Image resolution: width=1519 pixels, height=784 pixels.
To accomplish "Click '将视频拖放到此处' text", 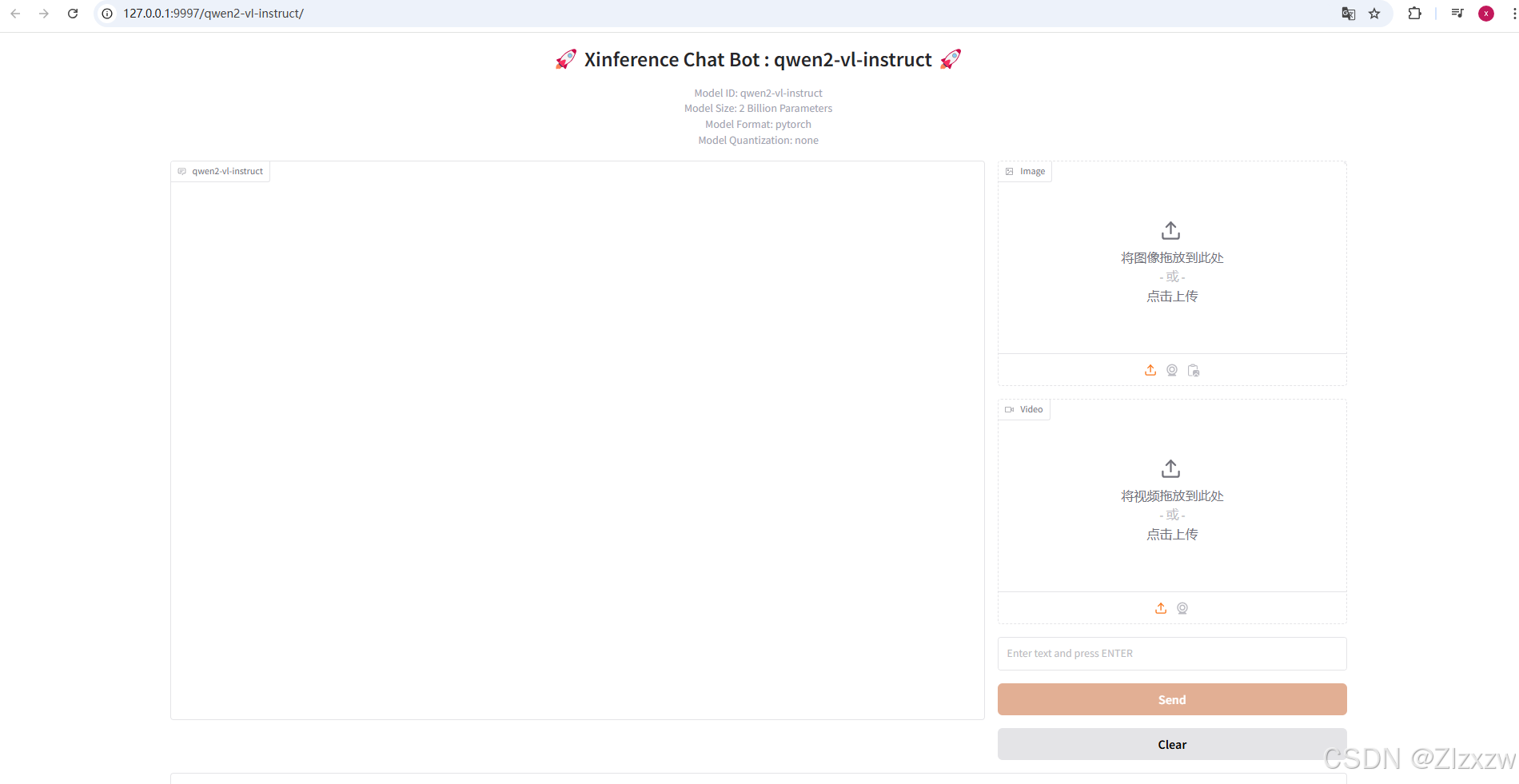I will pyautogui.click(x=1172, y=496).
